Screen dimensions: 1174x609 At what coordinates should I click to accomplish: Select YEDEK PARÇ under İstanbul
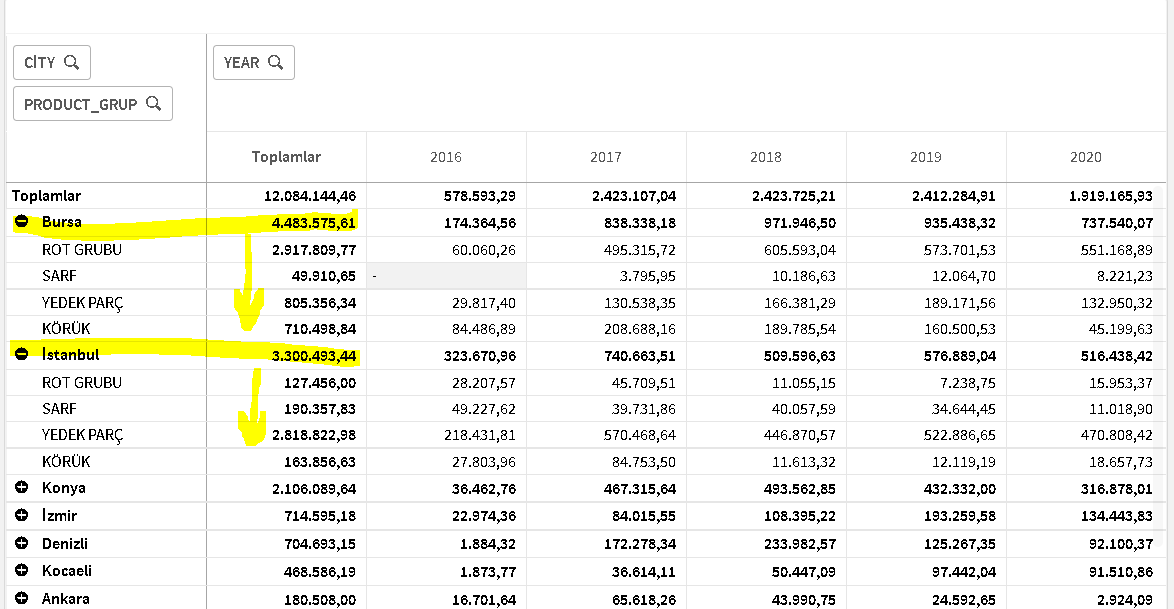point(83,435)
